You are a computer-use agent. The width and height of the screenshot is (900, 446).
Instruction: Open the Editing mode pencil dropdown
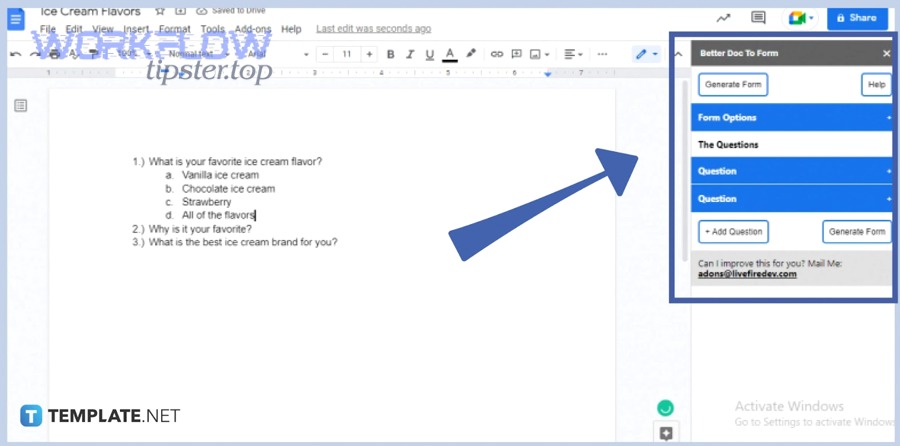pos(646,55)
